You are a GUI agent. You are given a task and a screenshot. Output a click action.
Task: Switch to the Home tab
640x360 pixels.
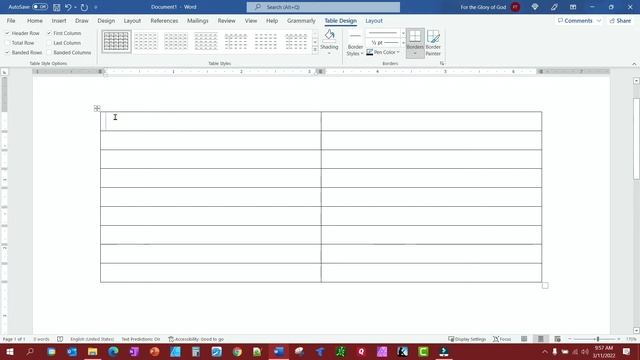[x=35, y=21]
